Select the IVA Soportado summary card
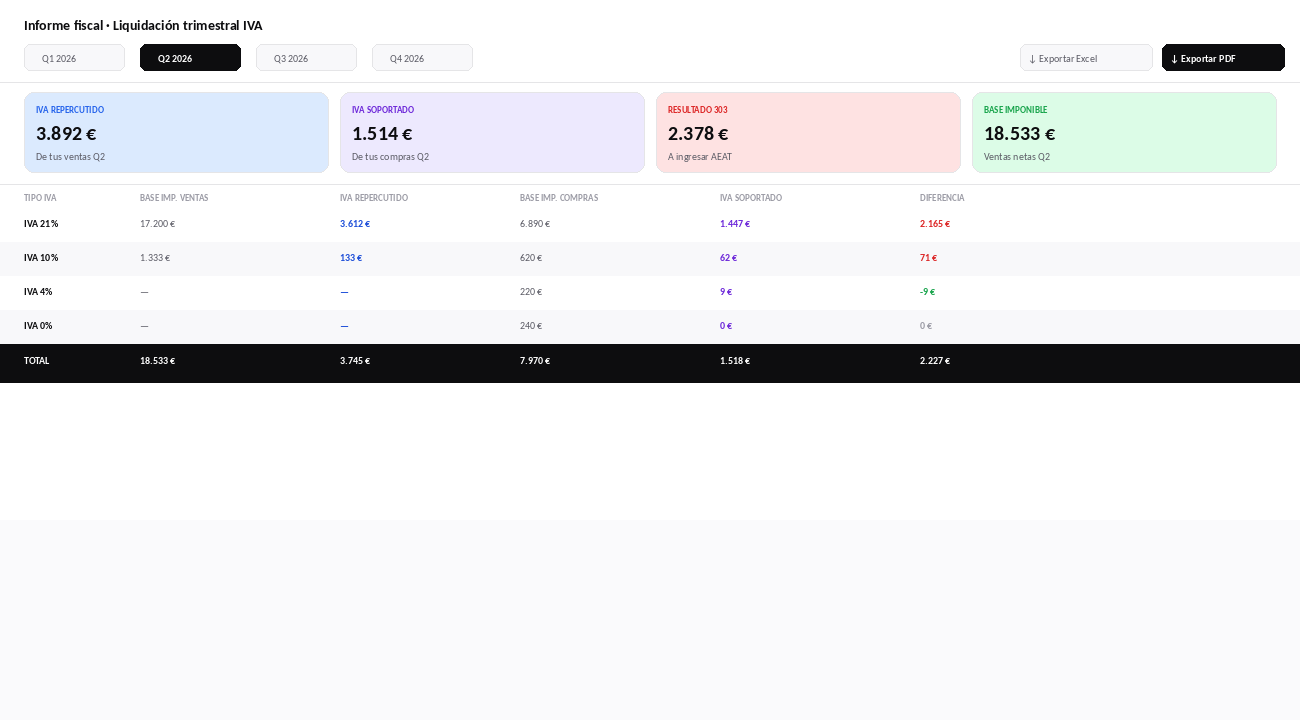 point(492,133)
